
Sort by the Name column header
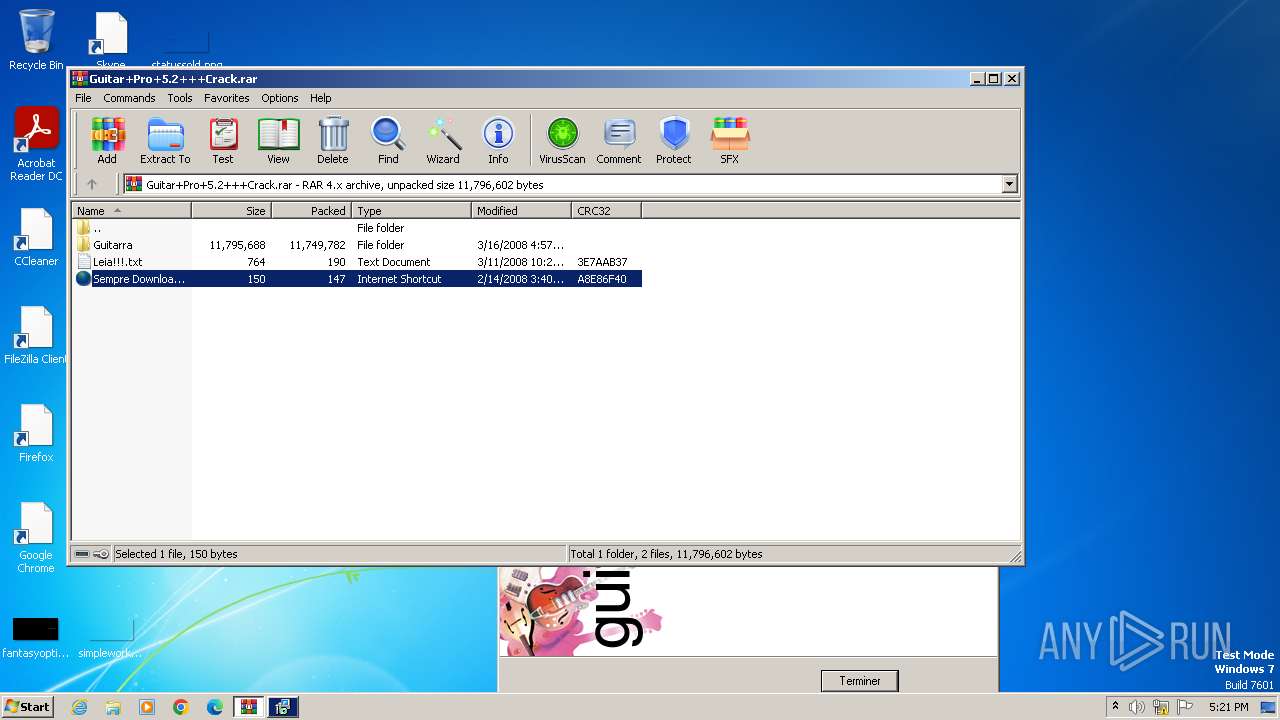coord(131,211)
